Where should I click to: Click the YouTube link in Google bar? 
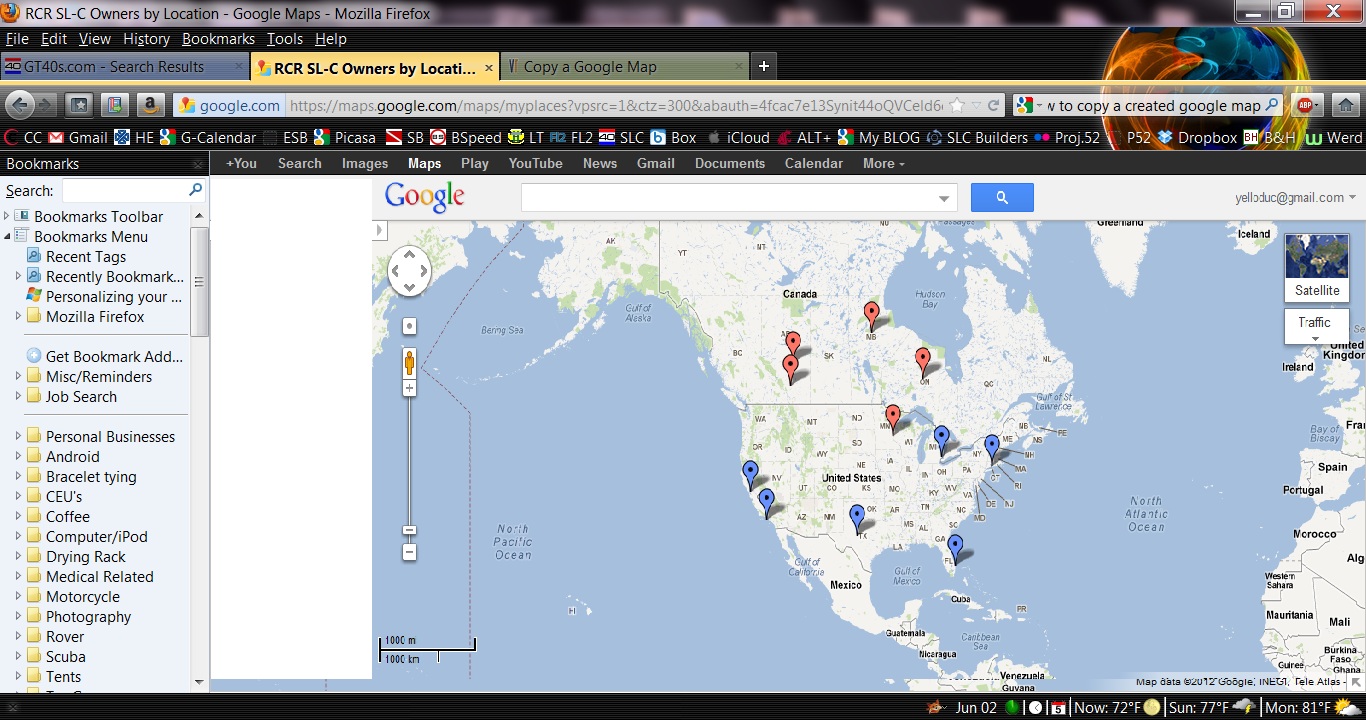[535, 163]
